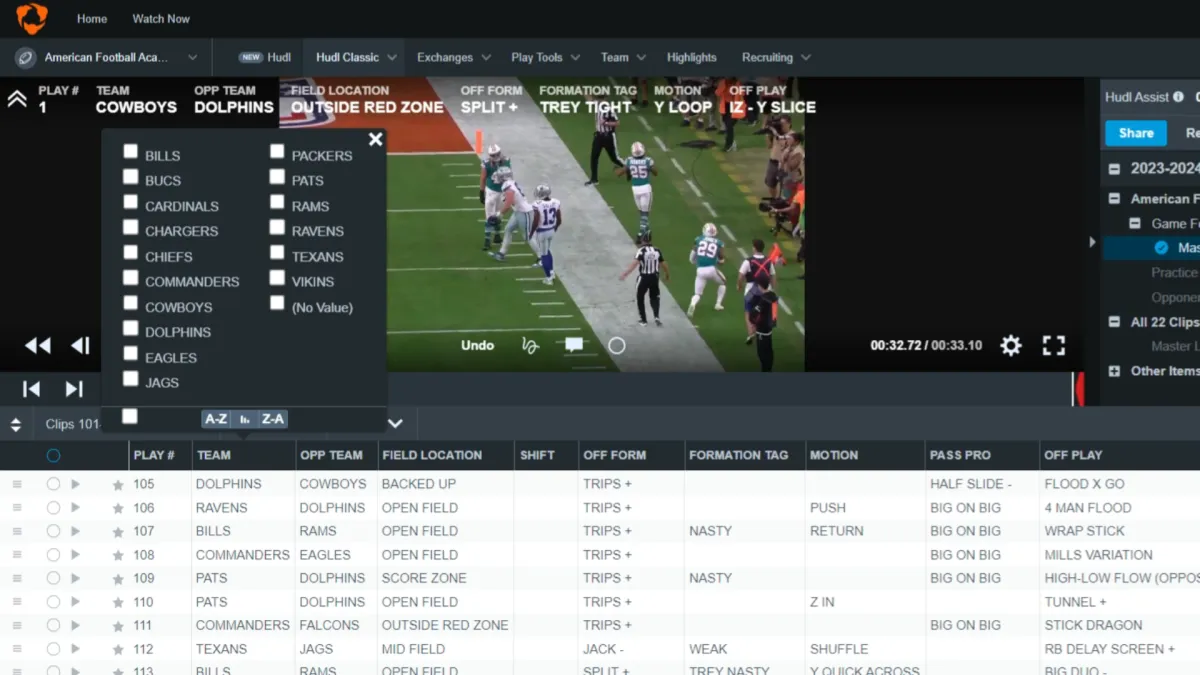This screenshot has width=1200, height=675.
Task: Enter fullscreen video mode
Action: (x=1054, y=346)
